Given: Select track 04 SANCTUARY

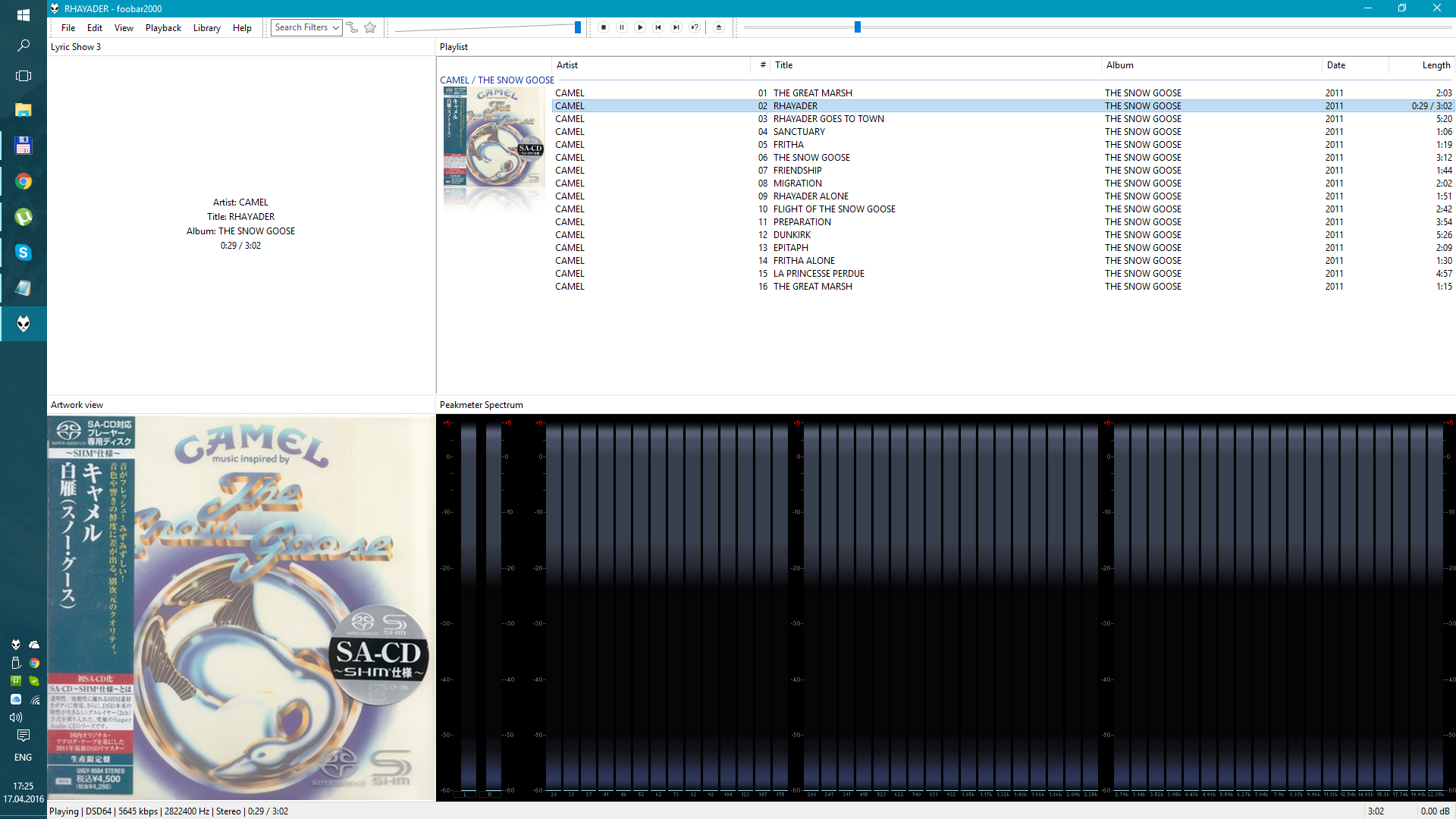Looking at the screenshot, I should (x=1003, y=132).
